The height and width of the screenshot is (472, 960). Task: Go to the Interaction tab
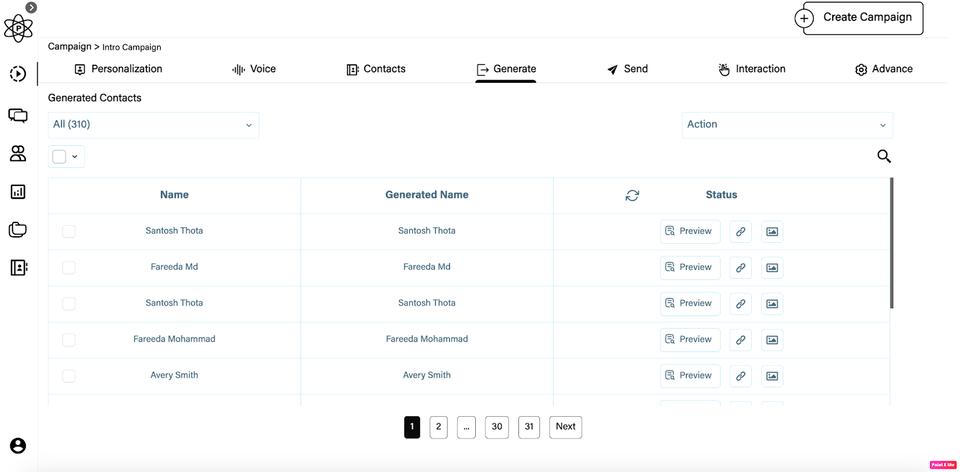(x=752, y=69)
